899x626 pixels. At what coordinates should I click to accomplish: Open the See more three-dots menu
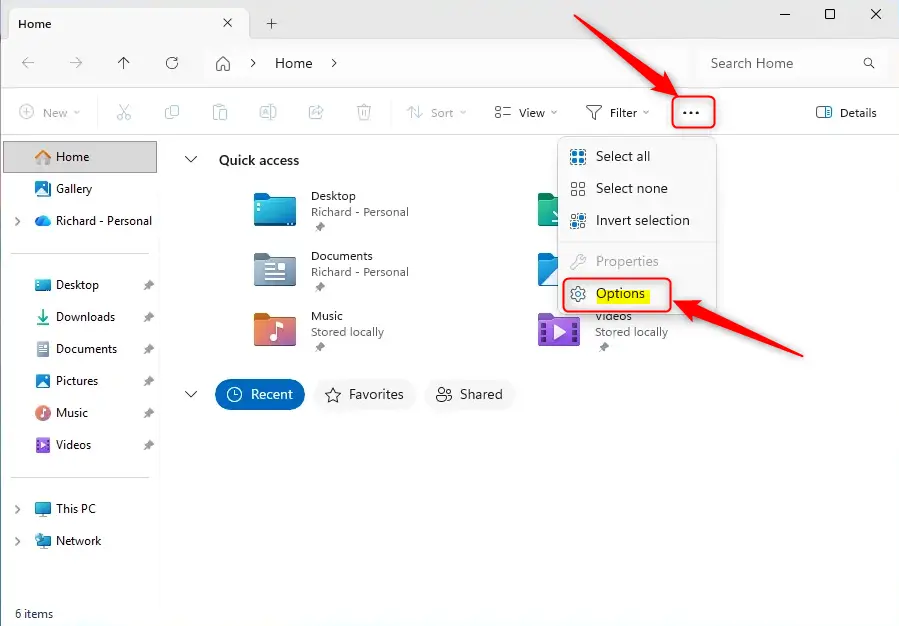pyautogui.click(x=691, y=112)
